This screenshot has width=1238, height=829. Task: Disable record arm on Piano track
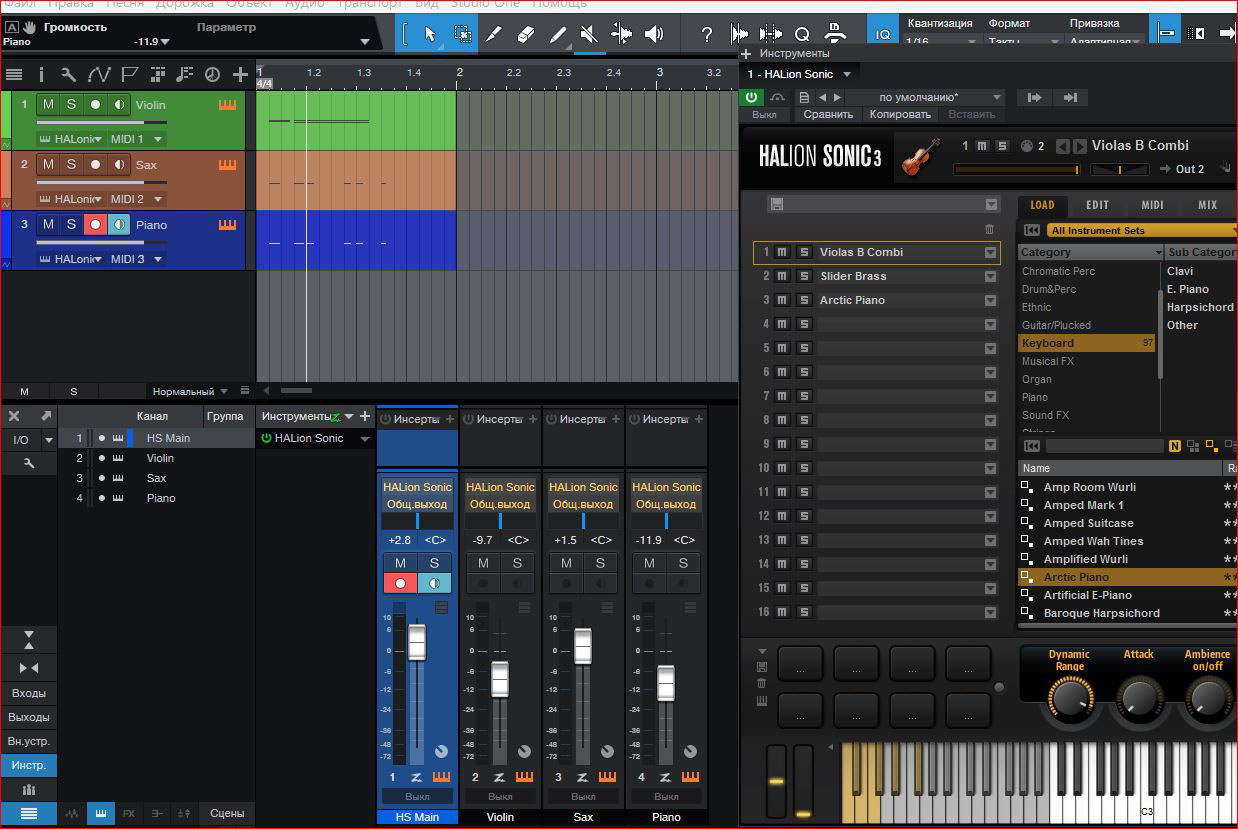coord(95,225)
